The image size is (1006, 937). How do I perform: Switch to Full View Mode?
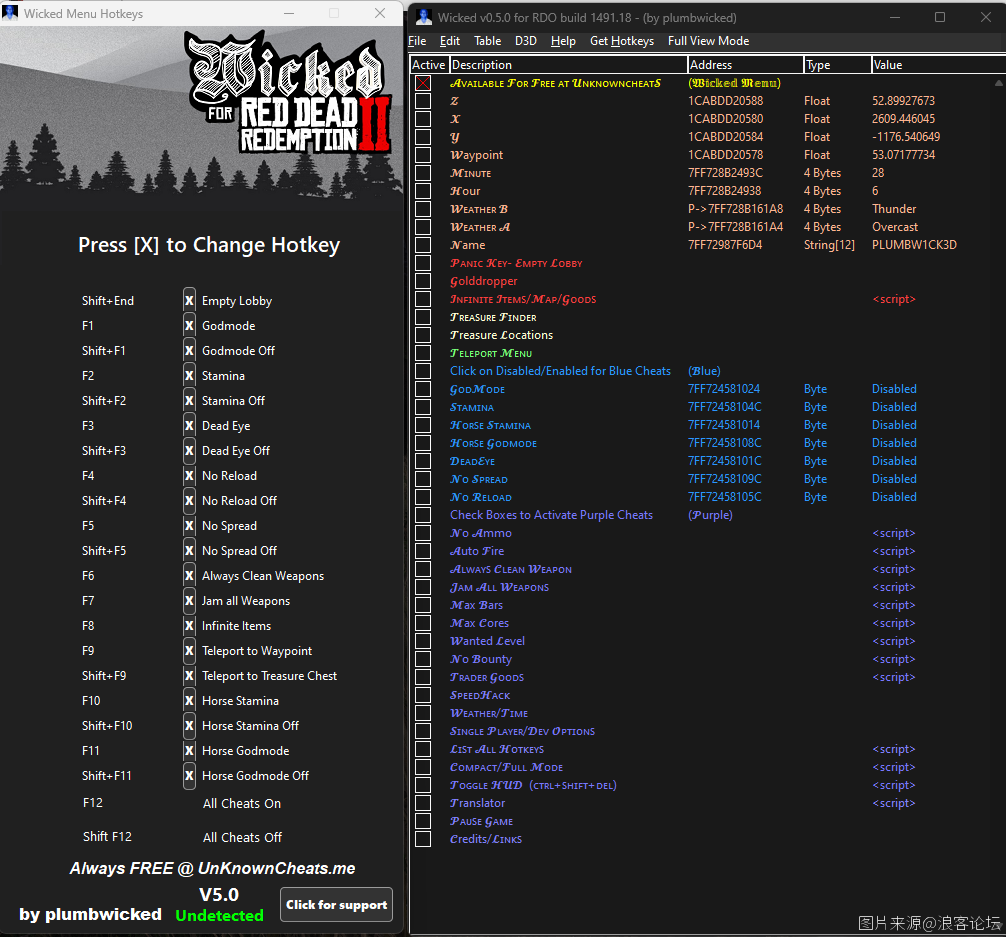pyautogui.click(x=708, y=41)
